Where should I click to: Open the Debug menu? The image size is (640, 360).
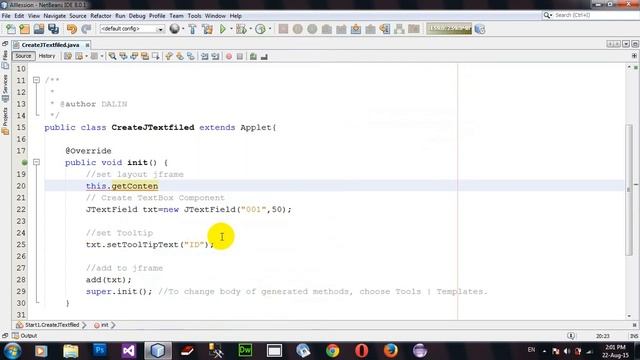[137, 16]
